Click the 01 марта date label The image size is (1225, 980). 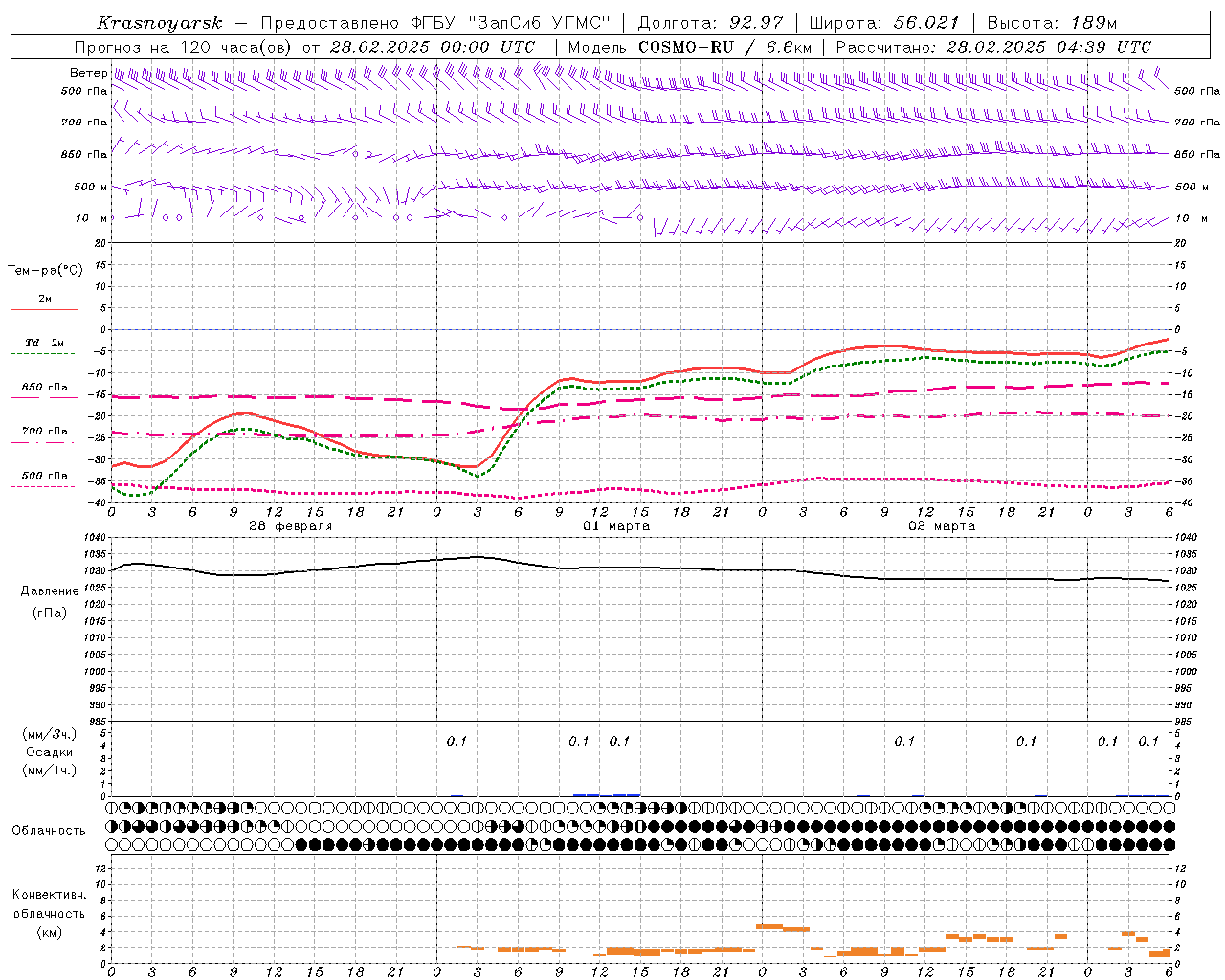(616, 526)
